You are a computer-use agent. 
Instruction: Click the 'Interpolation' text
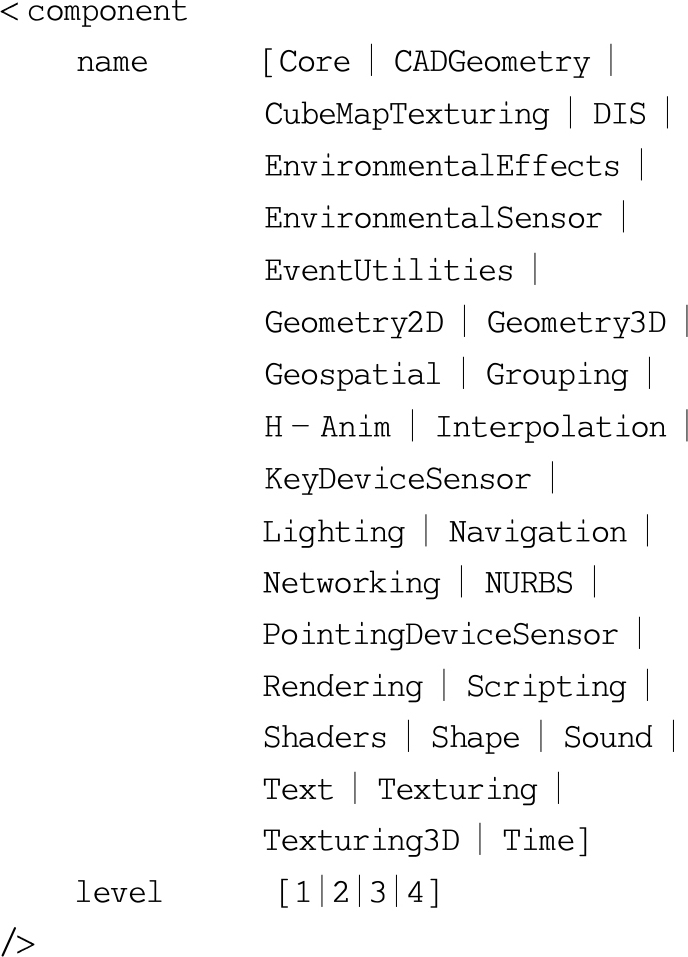[550, 427]
